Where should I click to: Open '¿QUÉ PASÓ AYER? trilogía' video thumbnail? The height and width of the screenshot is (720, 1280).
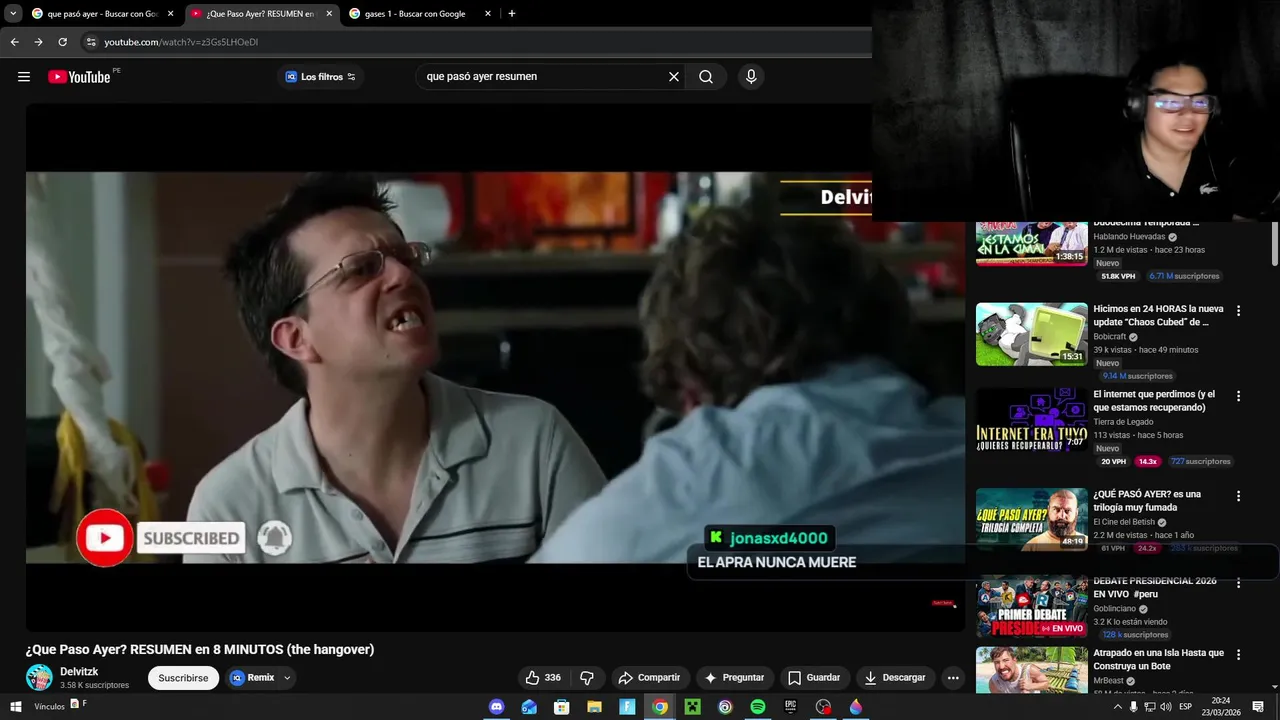1031,519
